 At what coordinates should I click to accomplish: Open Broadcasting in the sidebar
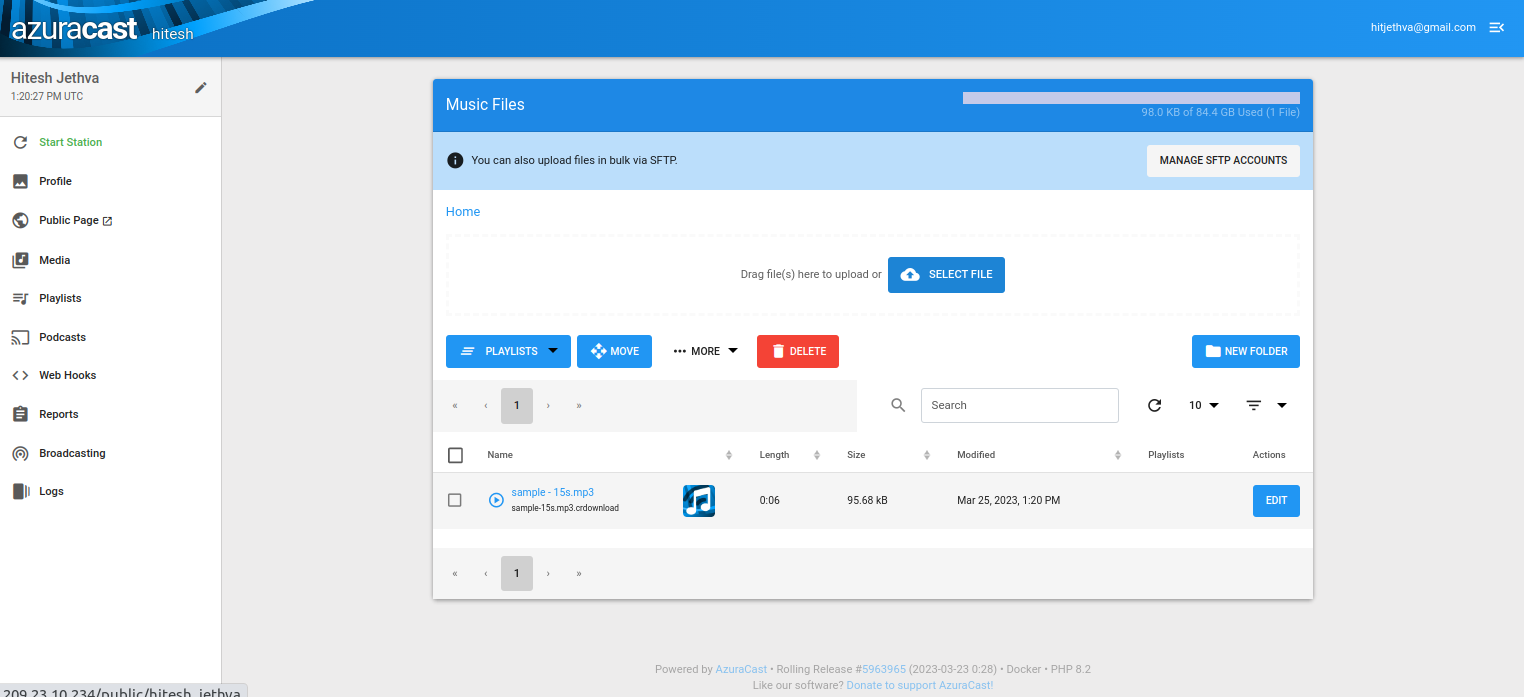(x=72, y=453)
